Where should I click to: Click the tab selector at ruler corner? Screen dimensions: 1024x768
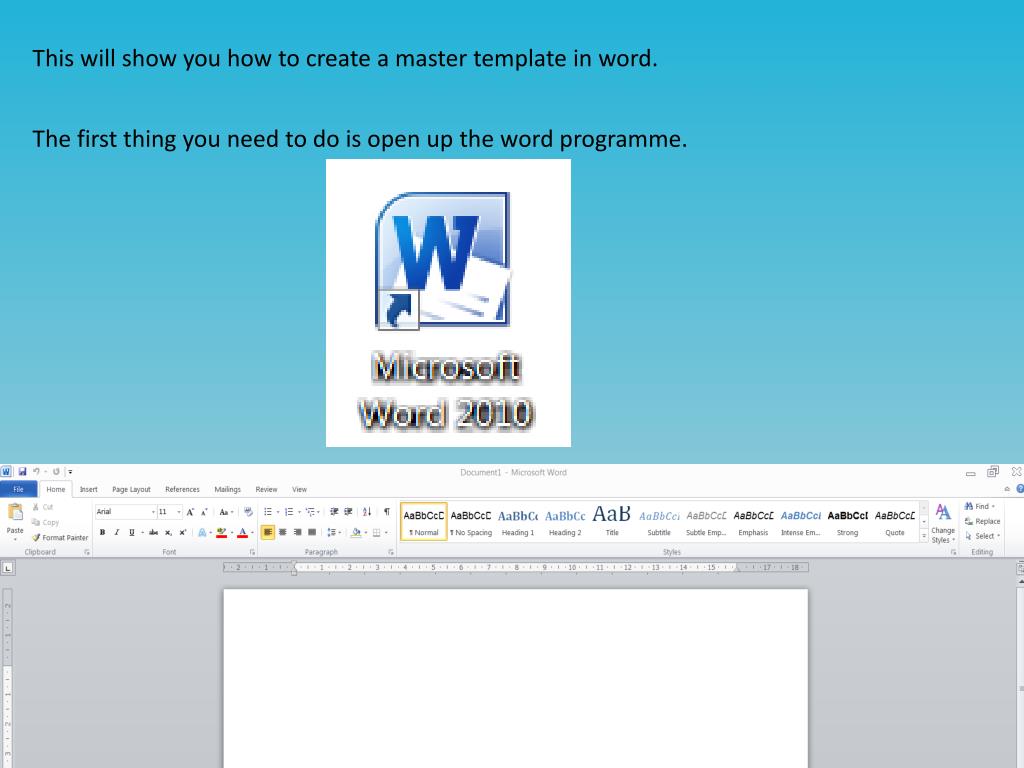(x=7, y=568)
